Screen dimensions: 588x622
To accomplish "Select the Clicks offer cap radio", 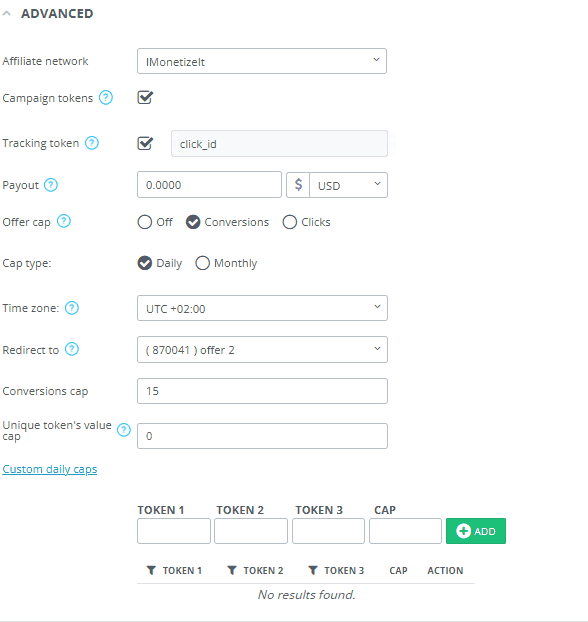I will point(290,222).
